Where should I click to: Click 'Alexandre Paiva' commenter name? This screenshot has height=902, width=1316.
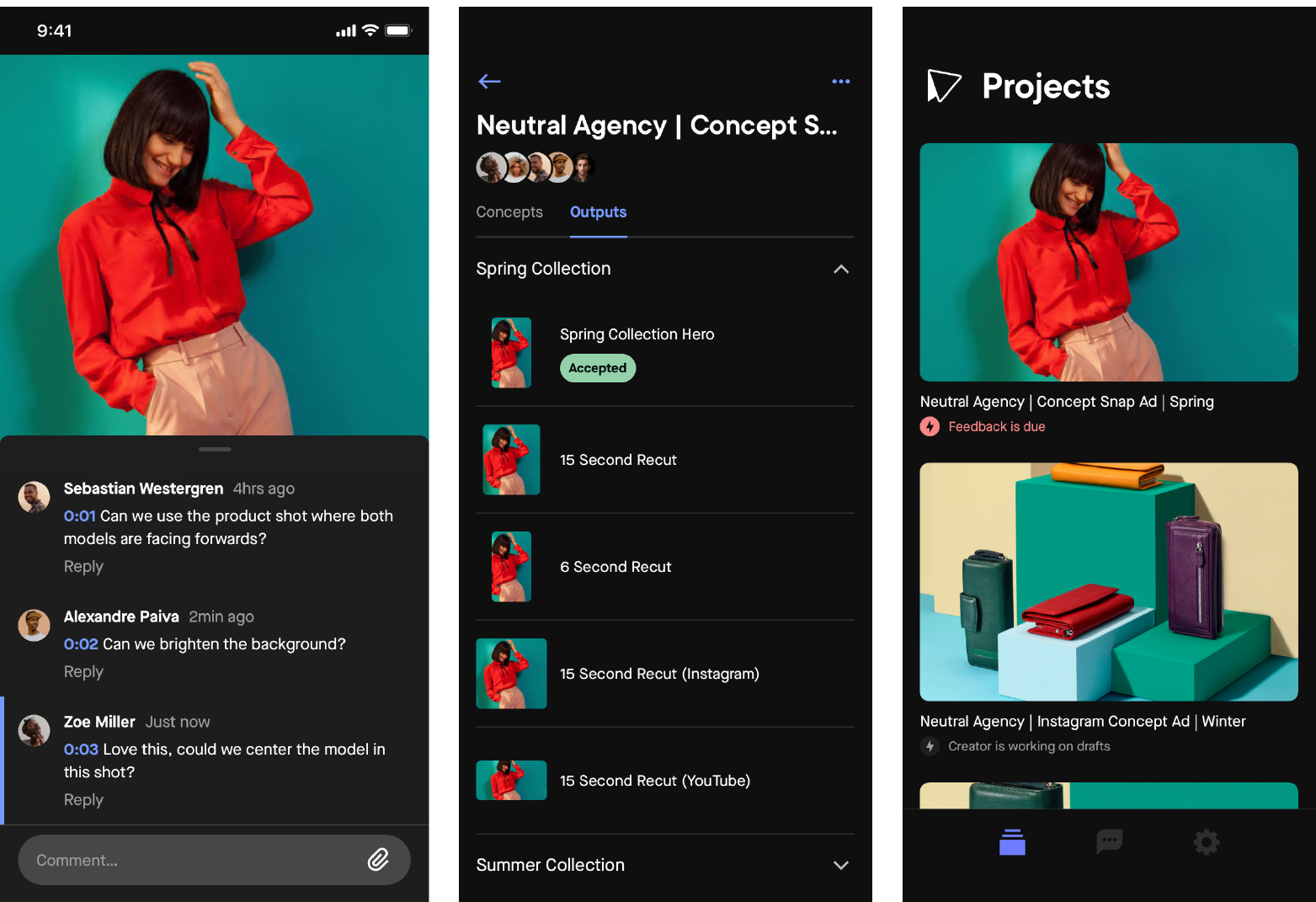click(121, 616)
